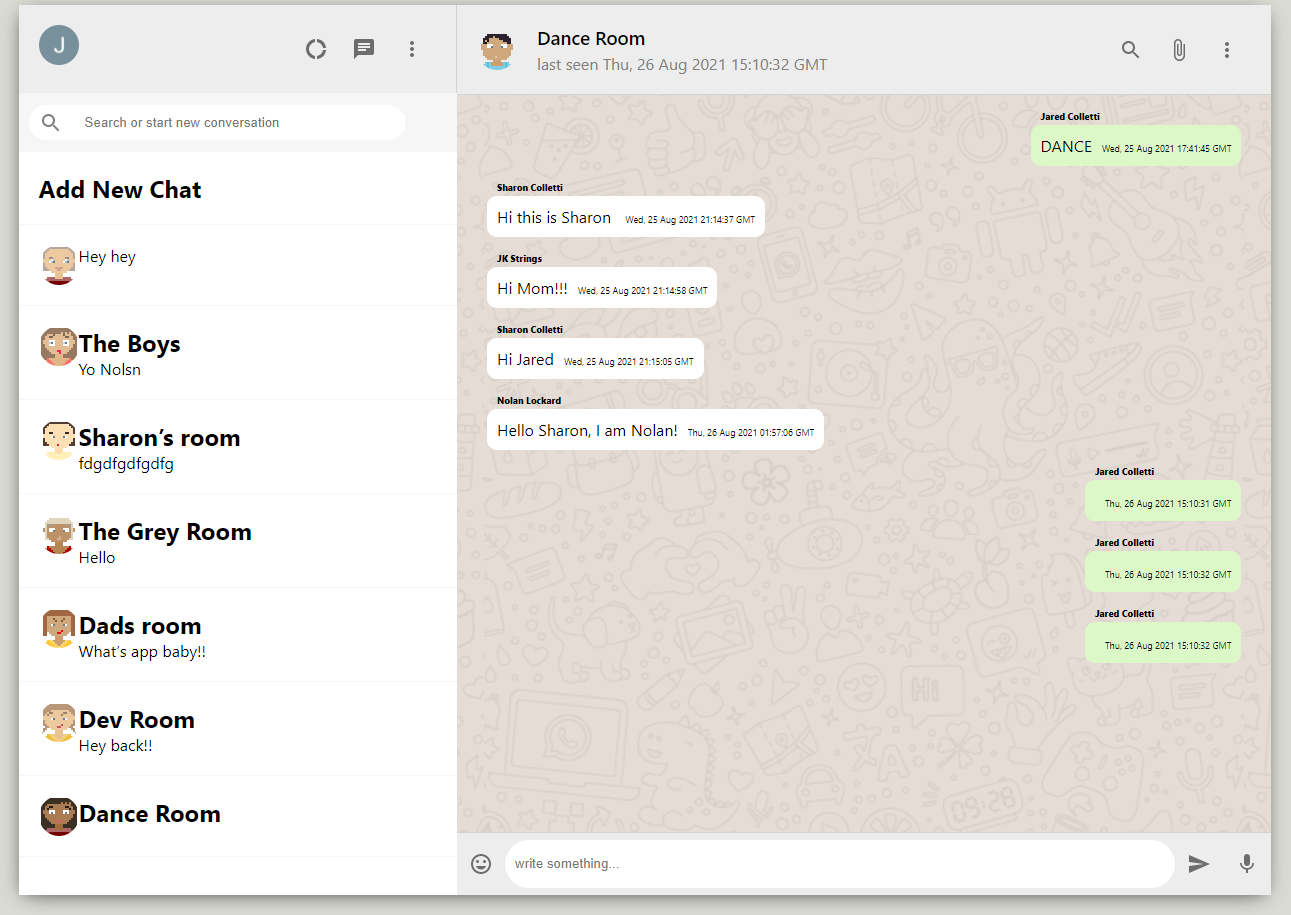1291x915 pixels.
Task: Open Dads room conversation
Action: click(x=238, y=635)
